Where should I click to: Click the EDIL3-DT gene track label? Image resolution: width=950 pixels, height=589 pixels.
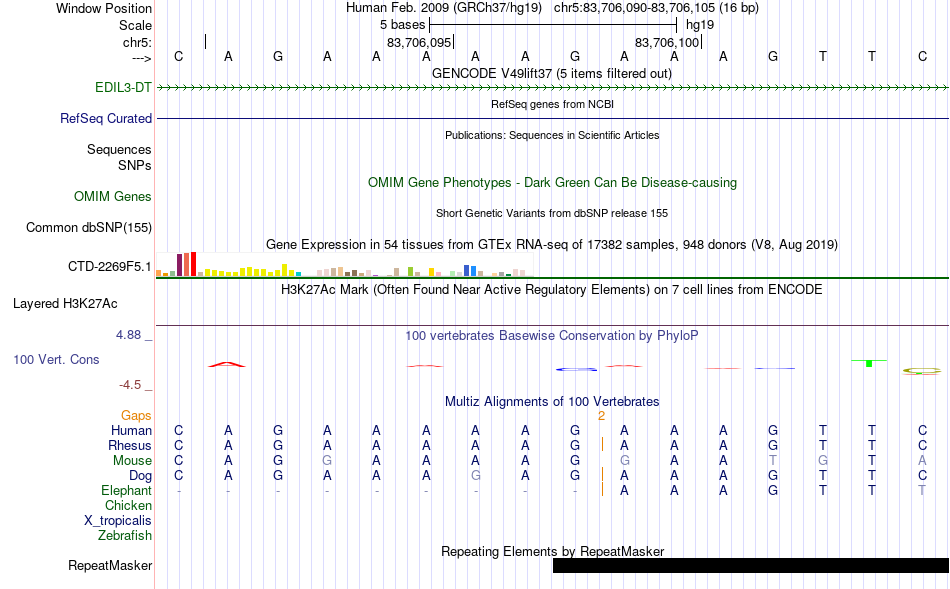(123, 87)
